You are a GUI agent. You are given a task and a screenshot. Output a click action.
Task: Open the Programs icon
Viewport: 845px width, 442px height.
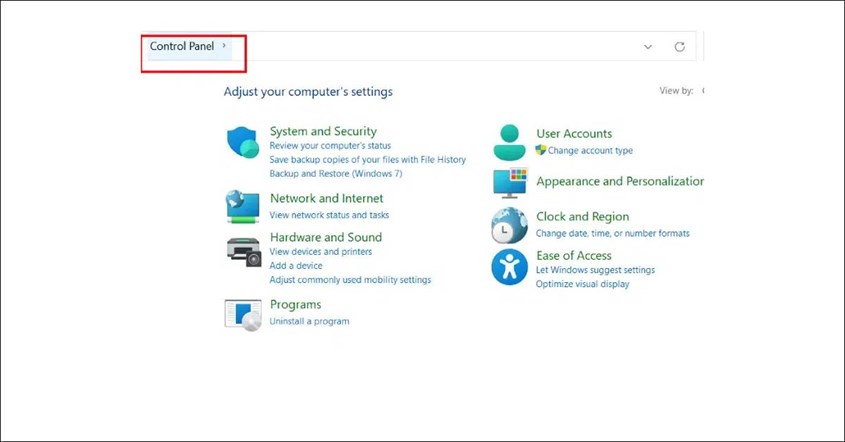point(243,315)
